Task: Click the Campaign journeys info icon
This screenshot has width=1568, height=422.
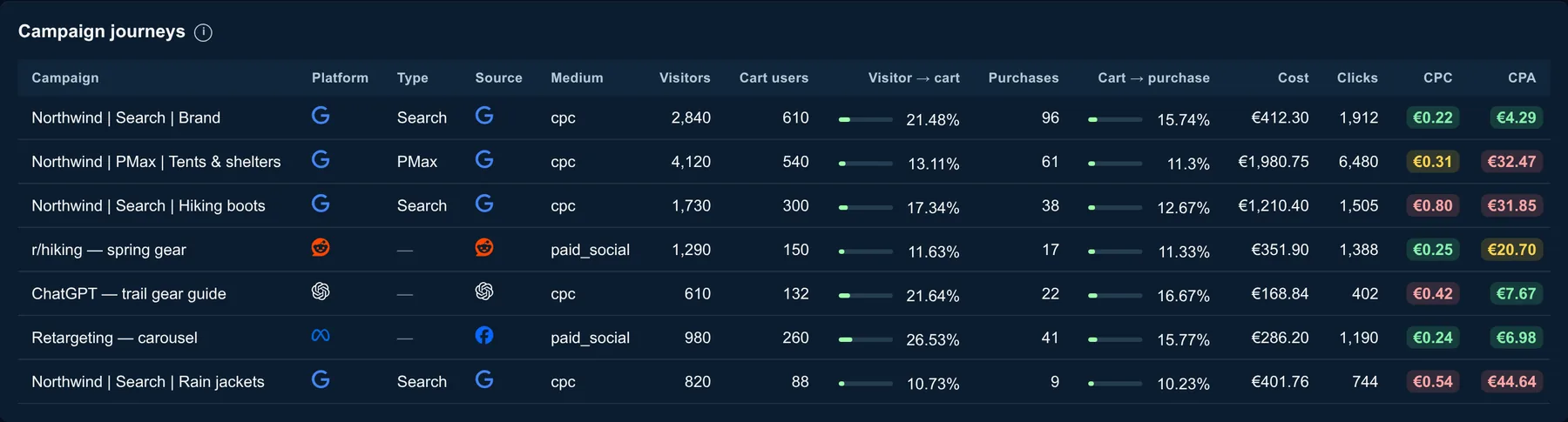Action: pyautogui.click(x=203, y=33)
